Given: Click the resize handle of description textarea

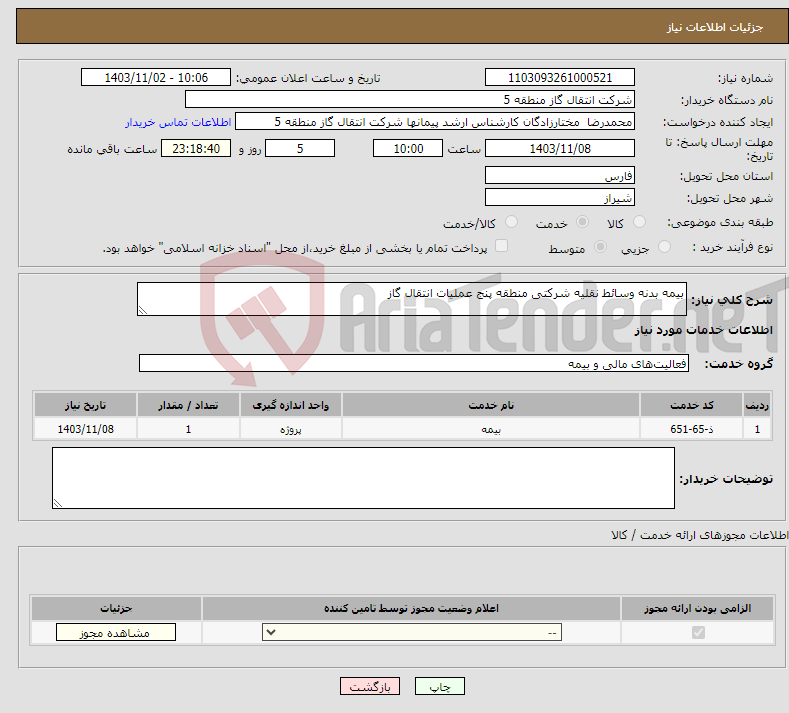Looking at the screenshot, I should coord(142,310).
